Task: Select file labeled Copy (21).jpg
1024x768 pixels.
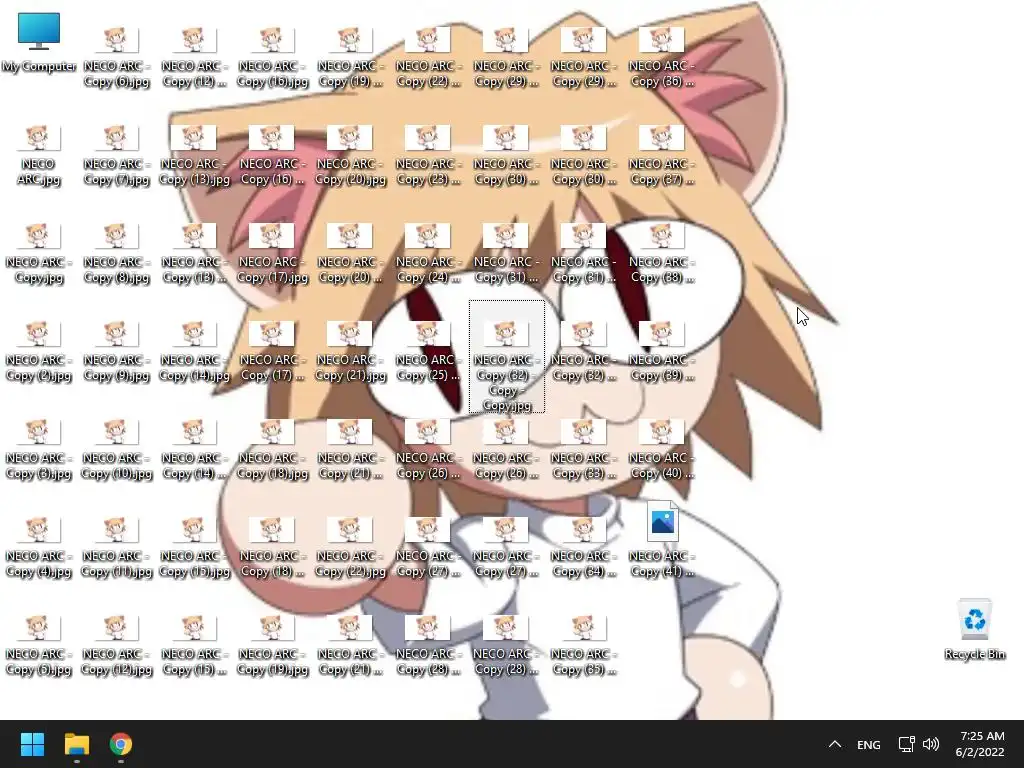Action: click(x=350, y=351)
